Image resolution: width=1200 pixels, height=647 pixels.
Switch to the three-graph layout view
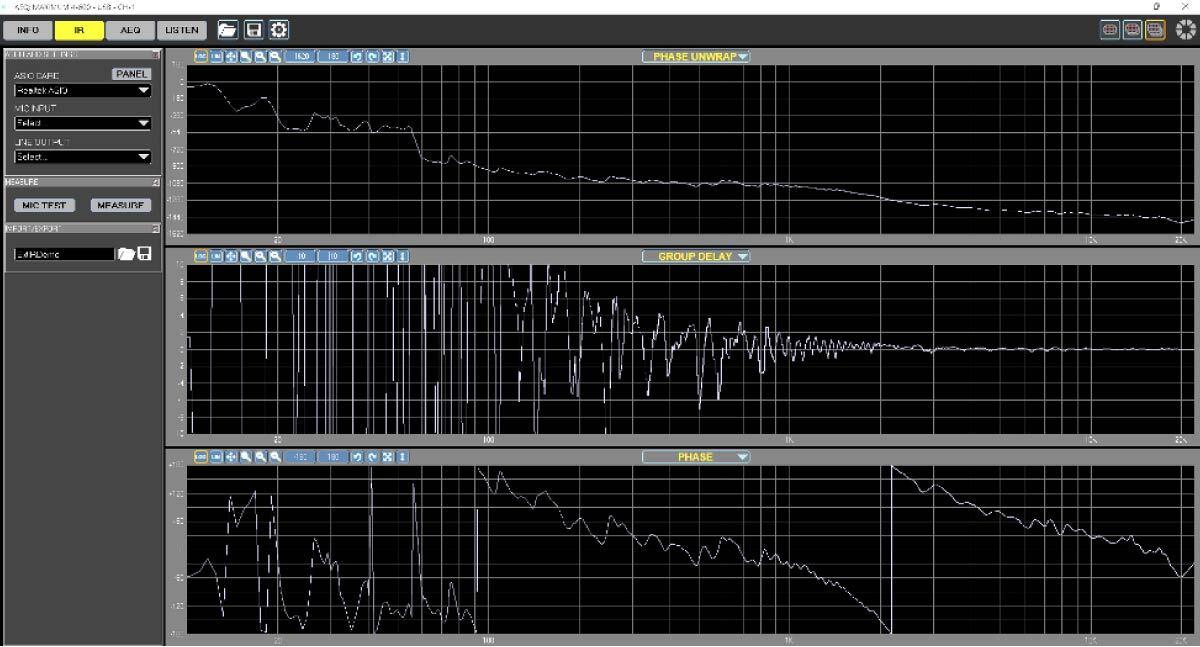click(1155, 30)
